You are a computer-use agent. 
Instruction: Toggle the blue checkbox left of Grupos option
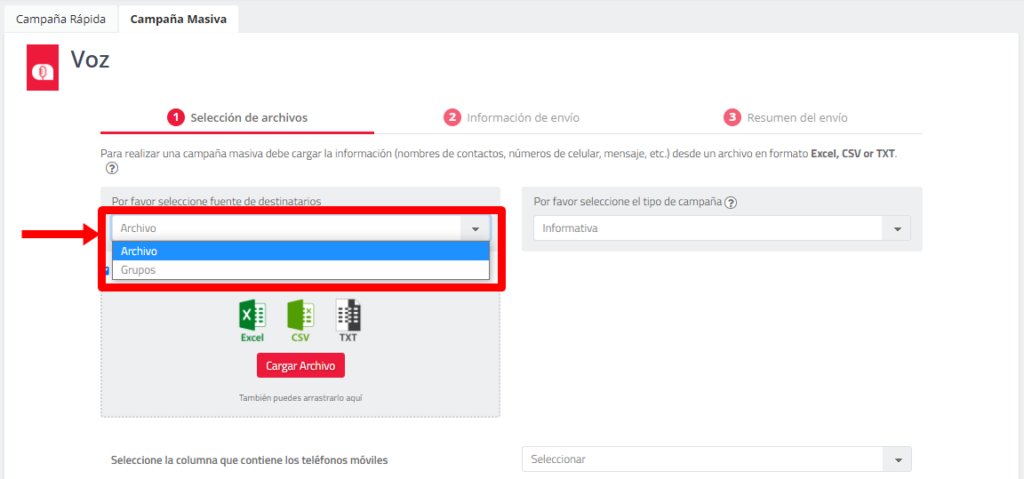pos(106,270)
